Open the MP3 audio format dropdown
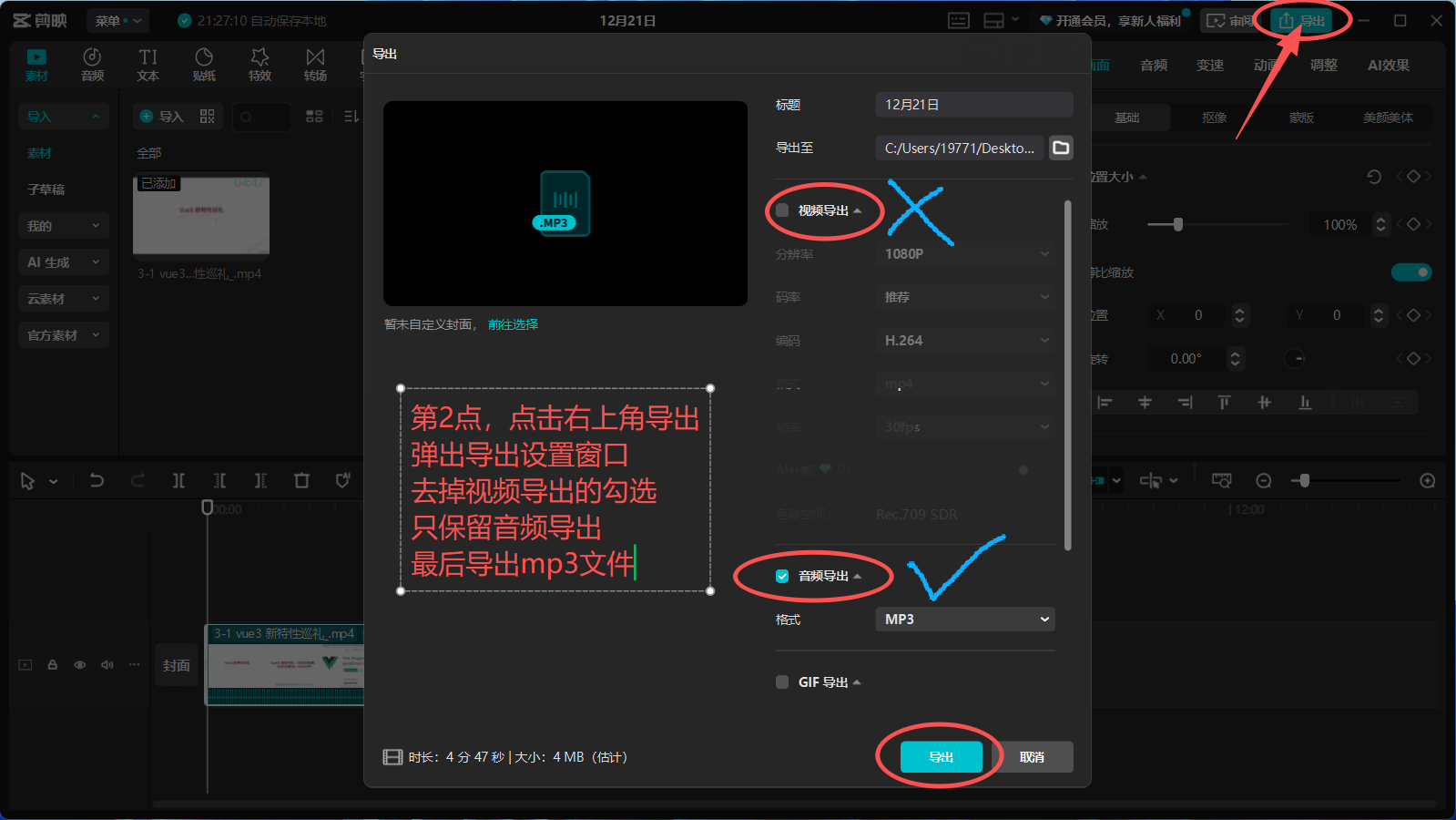 click(x=964, y=620)
